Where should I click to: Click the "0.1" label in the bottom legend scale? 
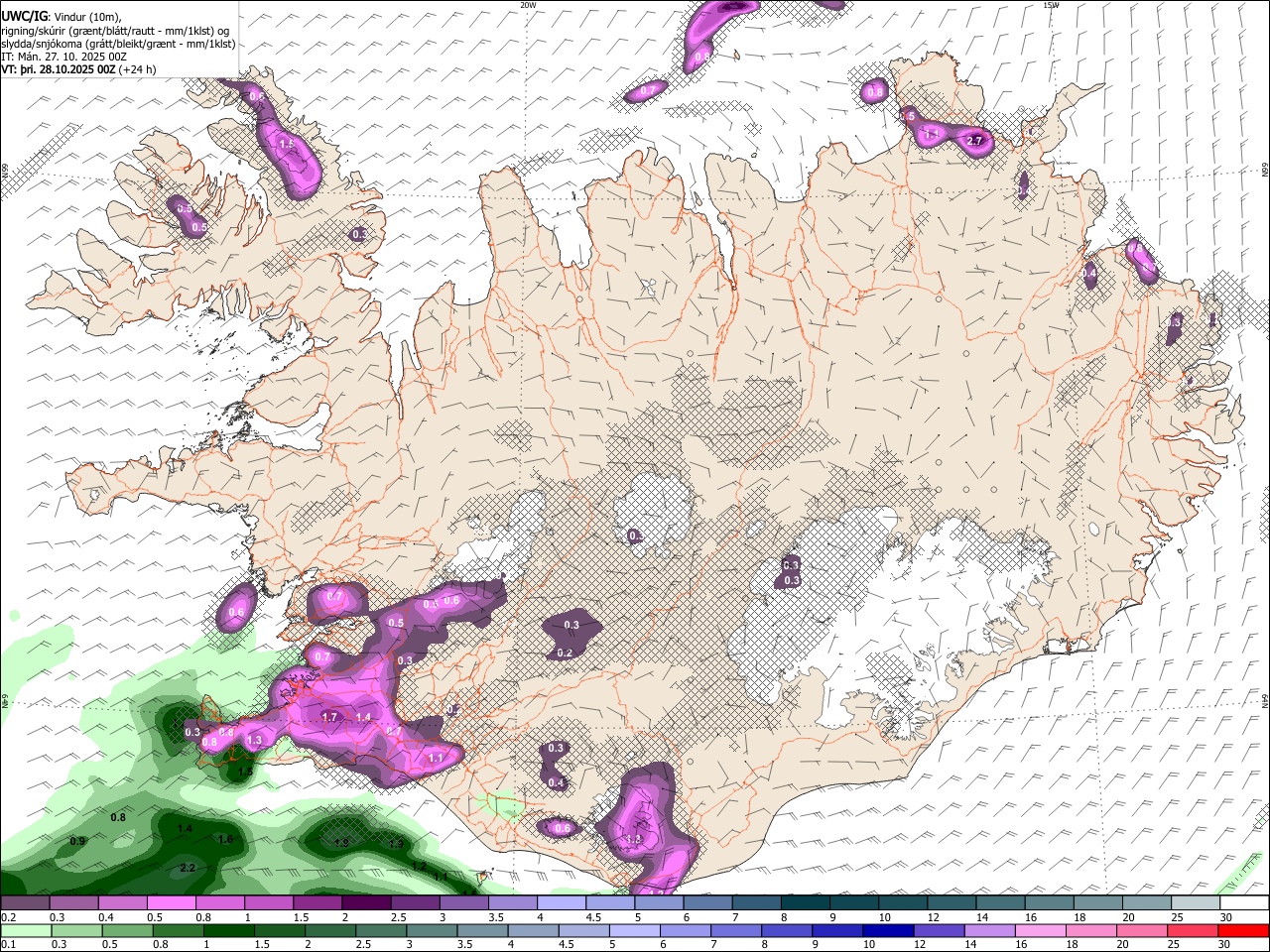(x=9, y=944)
